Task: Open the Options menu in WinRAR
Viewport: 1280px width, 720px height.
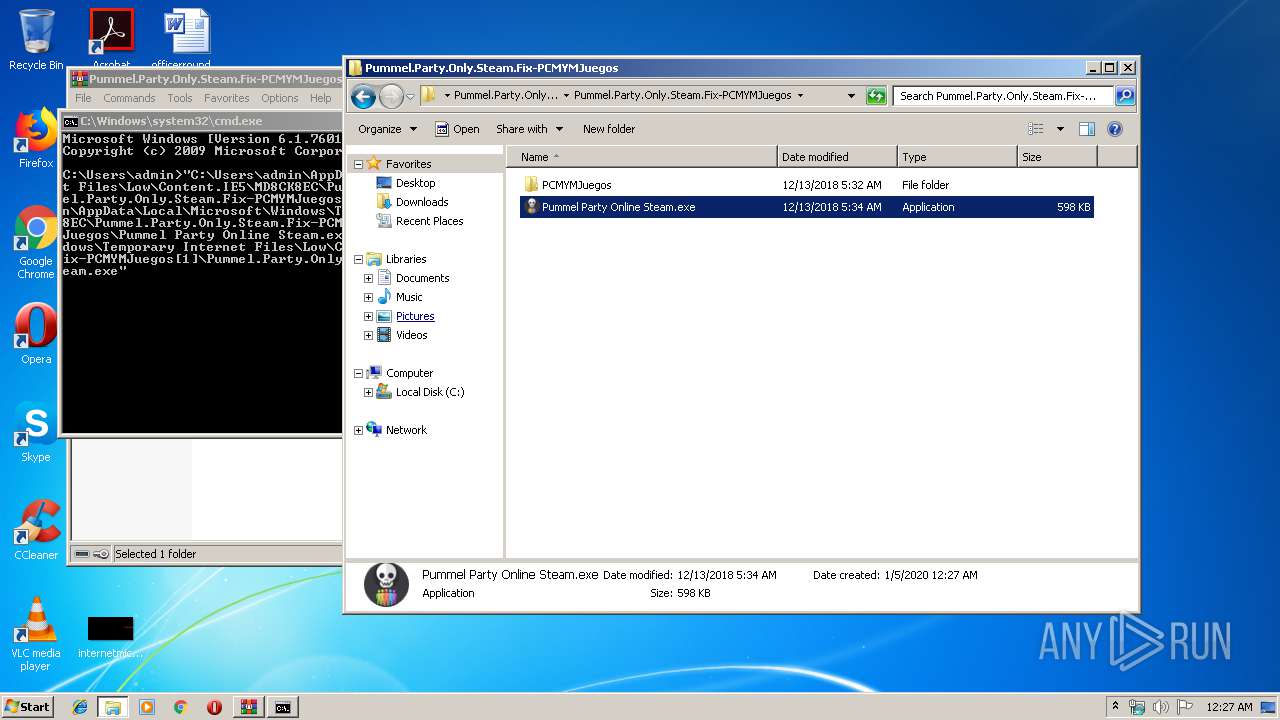Action: [x=280, y=98]
